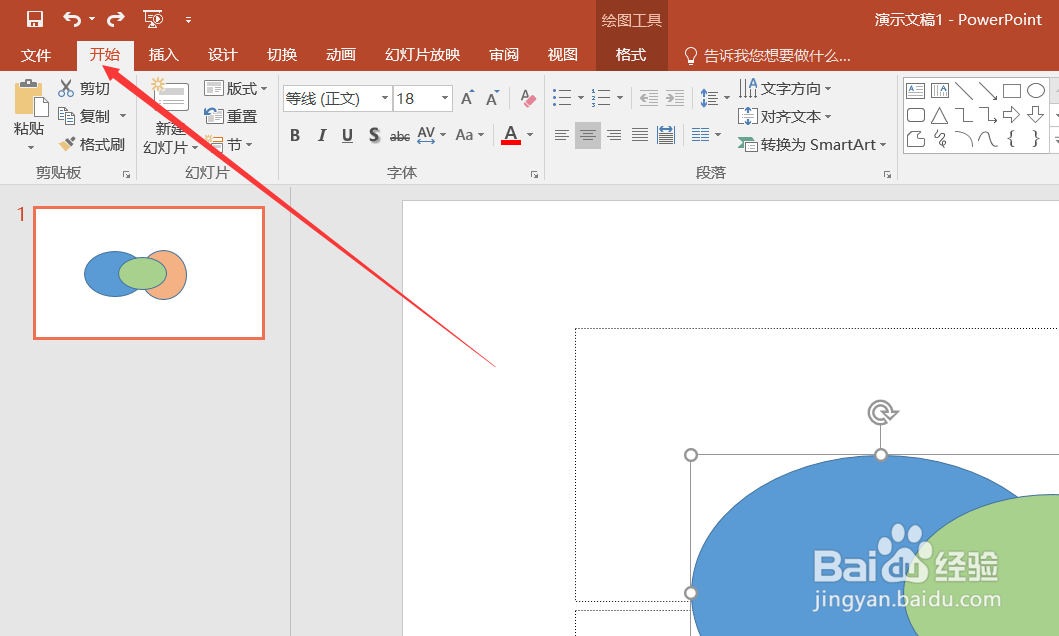Open the 动画 ribbon tab
The width and height of the screenshot is (1059, 636).
[340, 55]
